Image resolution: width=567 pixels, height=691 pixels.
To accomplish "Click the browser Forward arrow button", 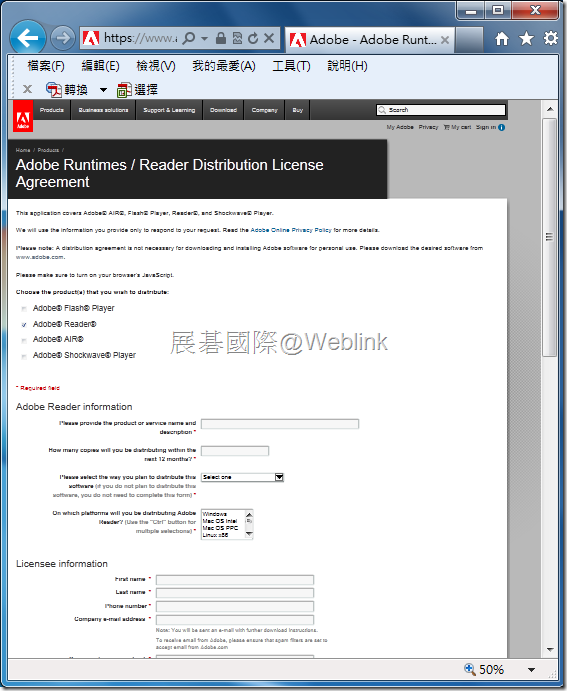I will pyautogui.click(x=63, y=38).
